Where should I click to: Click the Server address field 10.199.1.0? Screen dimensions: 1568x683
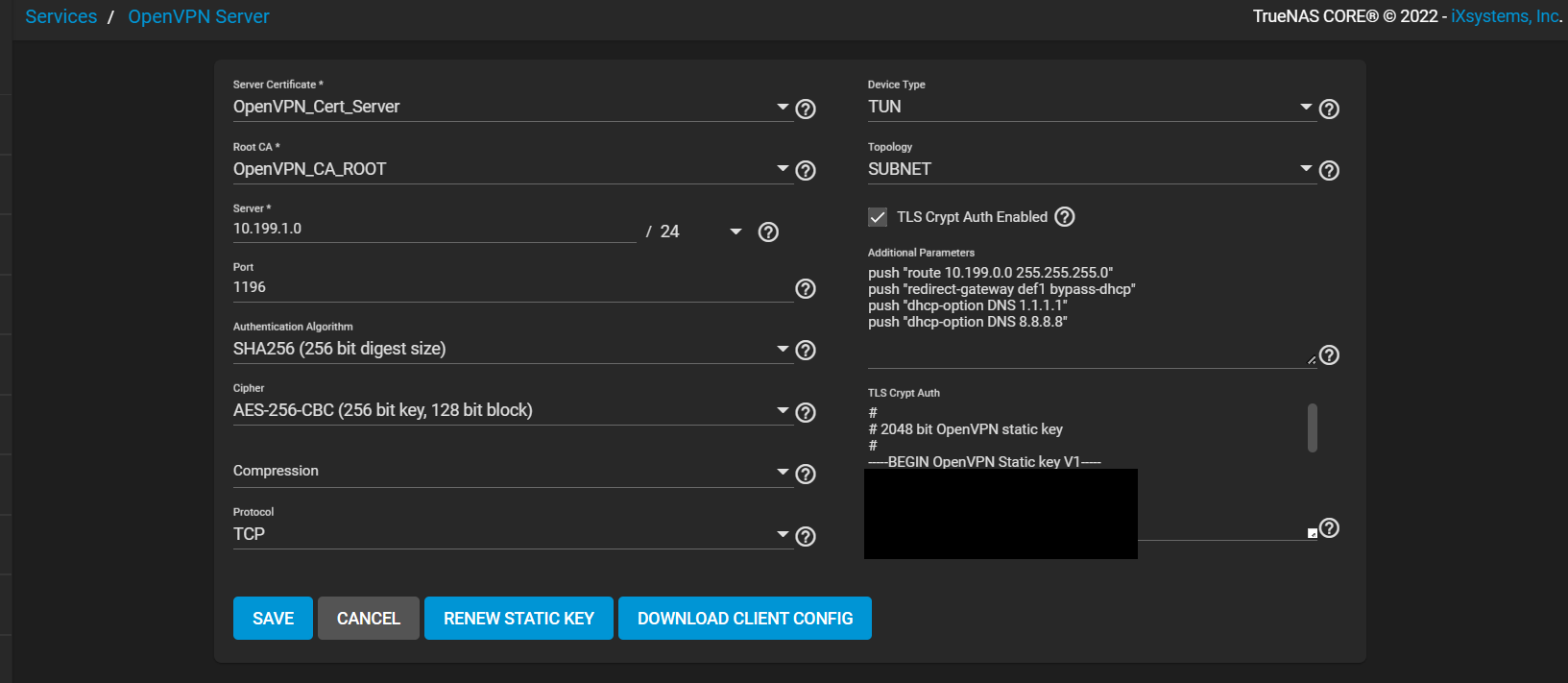(434, 229)
